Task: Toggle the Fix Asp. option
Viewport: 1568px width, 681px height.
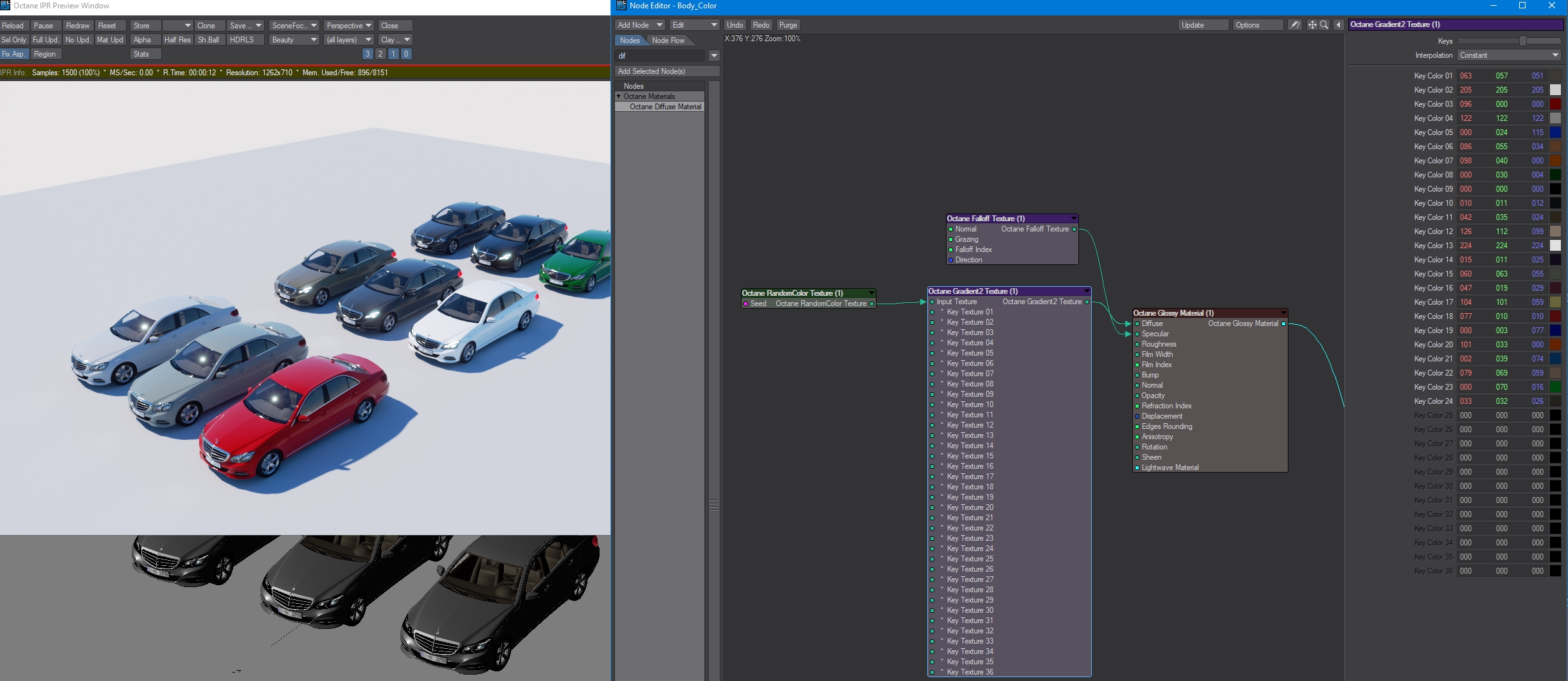Action: pyautogui.click(x=13, y=54)
